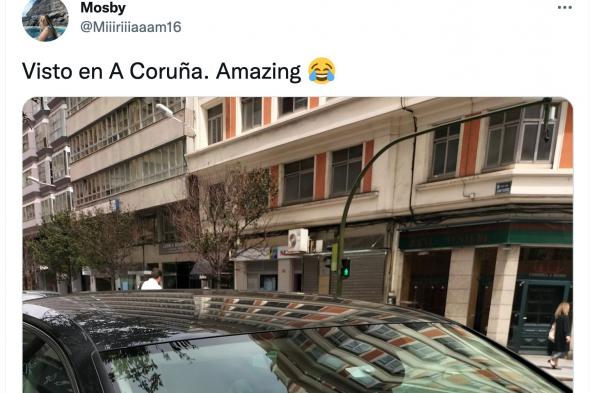
Task: Open the attached street photo
Action: point(298,245)
